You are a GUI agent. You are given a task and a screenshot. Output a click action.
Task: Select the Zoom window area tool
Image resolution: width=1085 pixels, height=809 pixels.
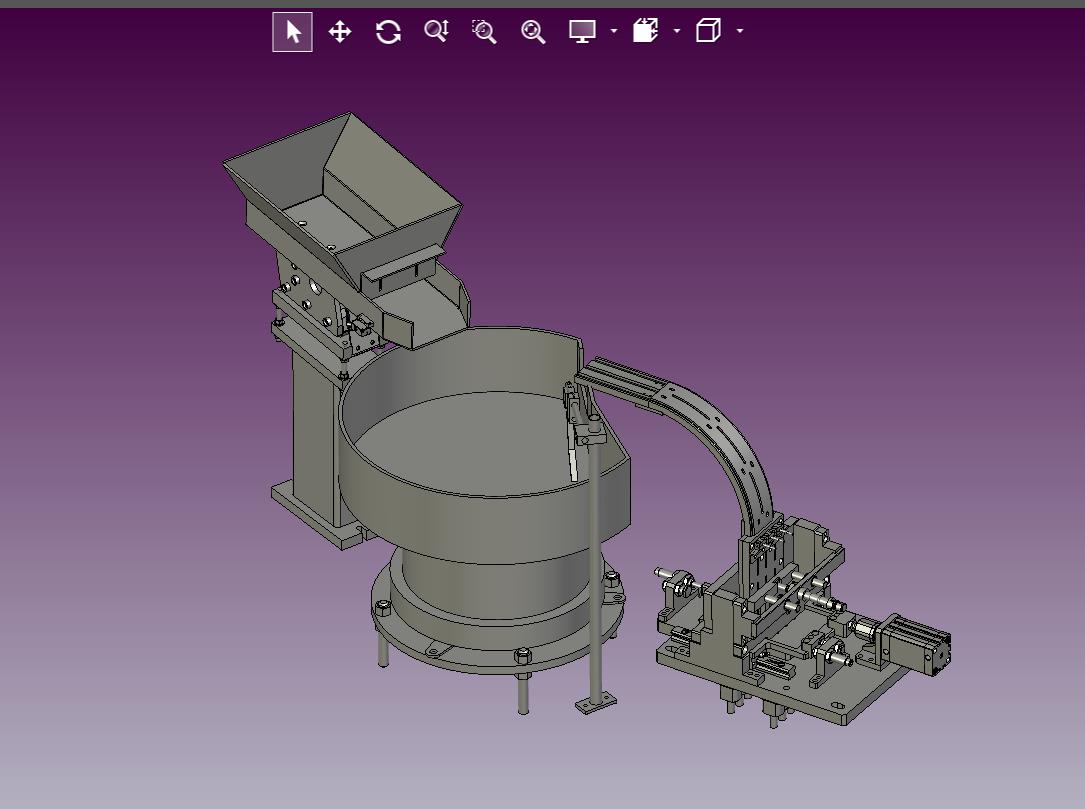click(x=484, y=32)
